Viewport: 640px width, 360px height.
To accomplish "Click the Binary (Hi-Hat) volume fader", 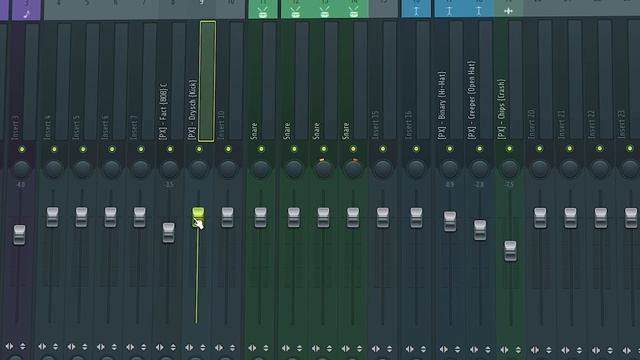I will click(450, 222).
